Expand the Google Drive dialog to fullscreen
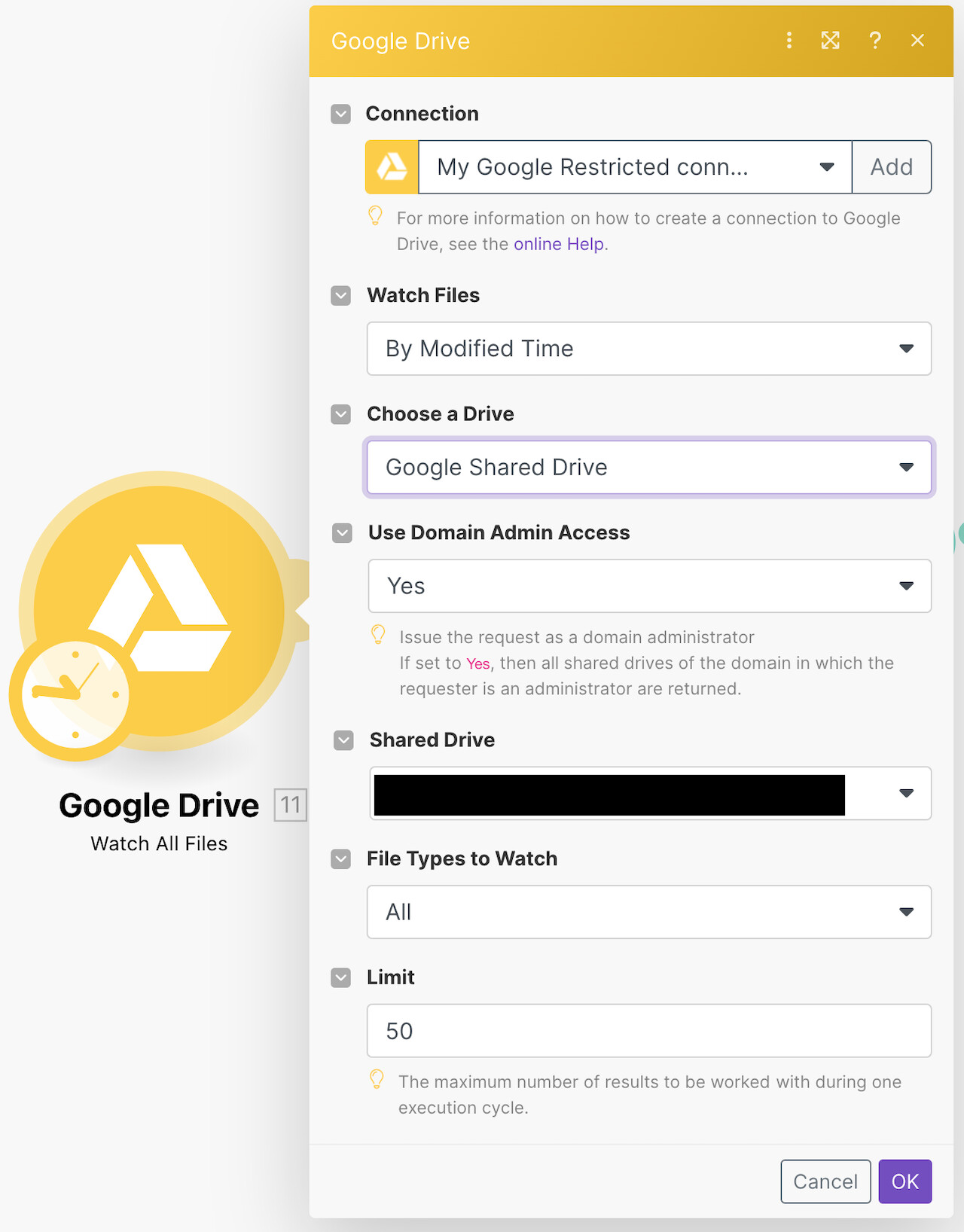This screenshot has width=964, height=1232. (830, 41)
